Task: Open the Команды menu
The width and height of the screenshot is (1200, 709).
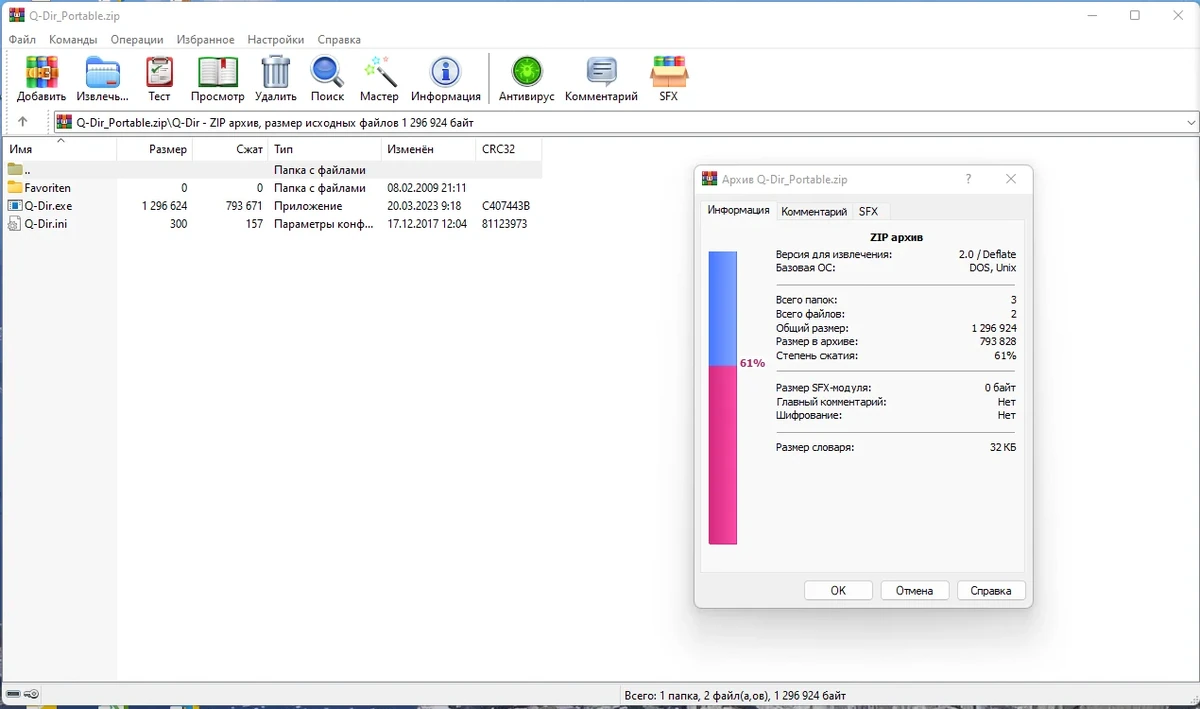Action: (x=73, y=40)
